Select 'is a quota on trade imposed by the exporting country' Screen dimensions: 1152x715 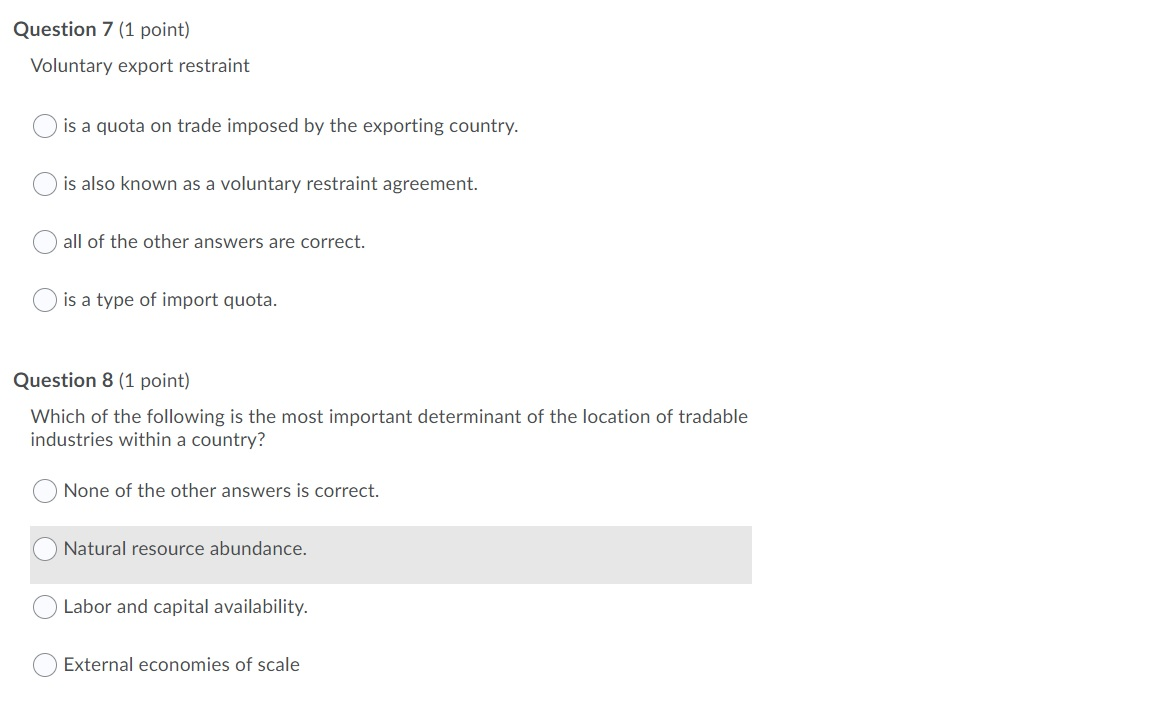coord(44,126)
